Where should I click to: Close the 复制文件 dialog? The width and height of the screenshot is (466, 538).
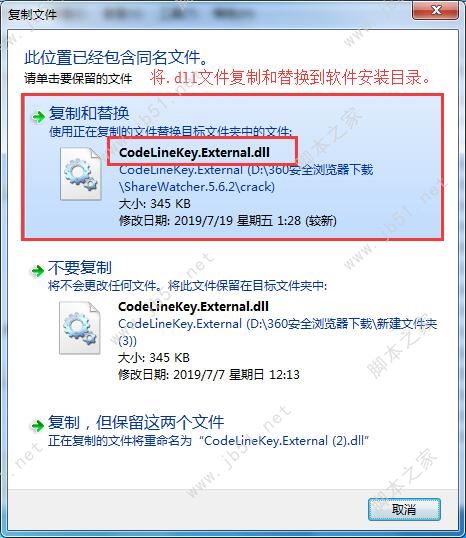pos(436,10)
